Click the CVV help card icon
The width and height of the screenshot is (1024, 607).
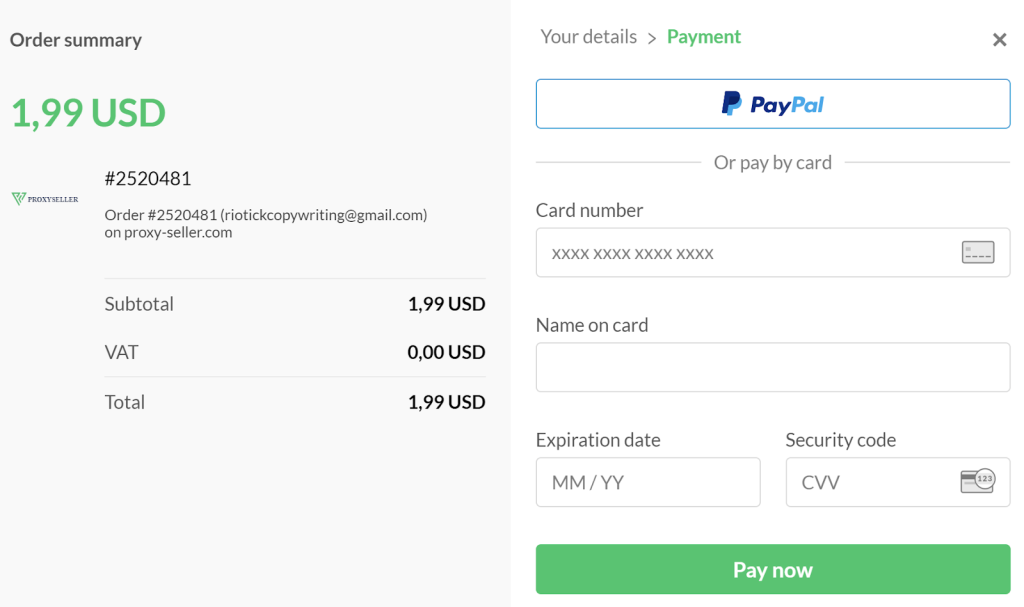click(x=978, y=481)
